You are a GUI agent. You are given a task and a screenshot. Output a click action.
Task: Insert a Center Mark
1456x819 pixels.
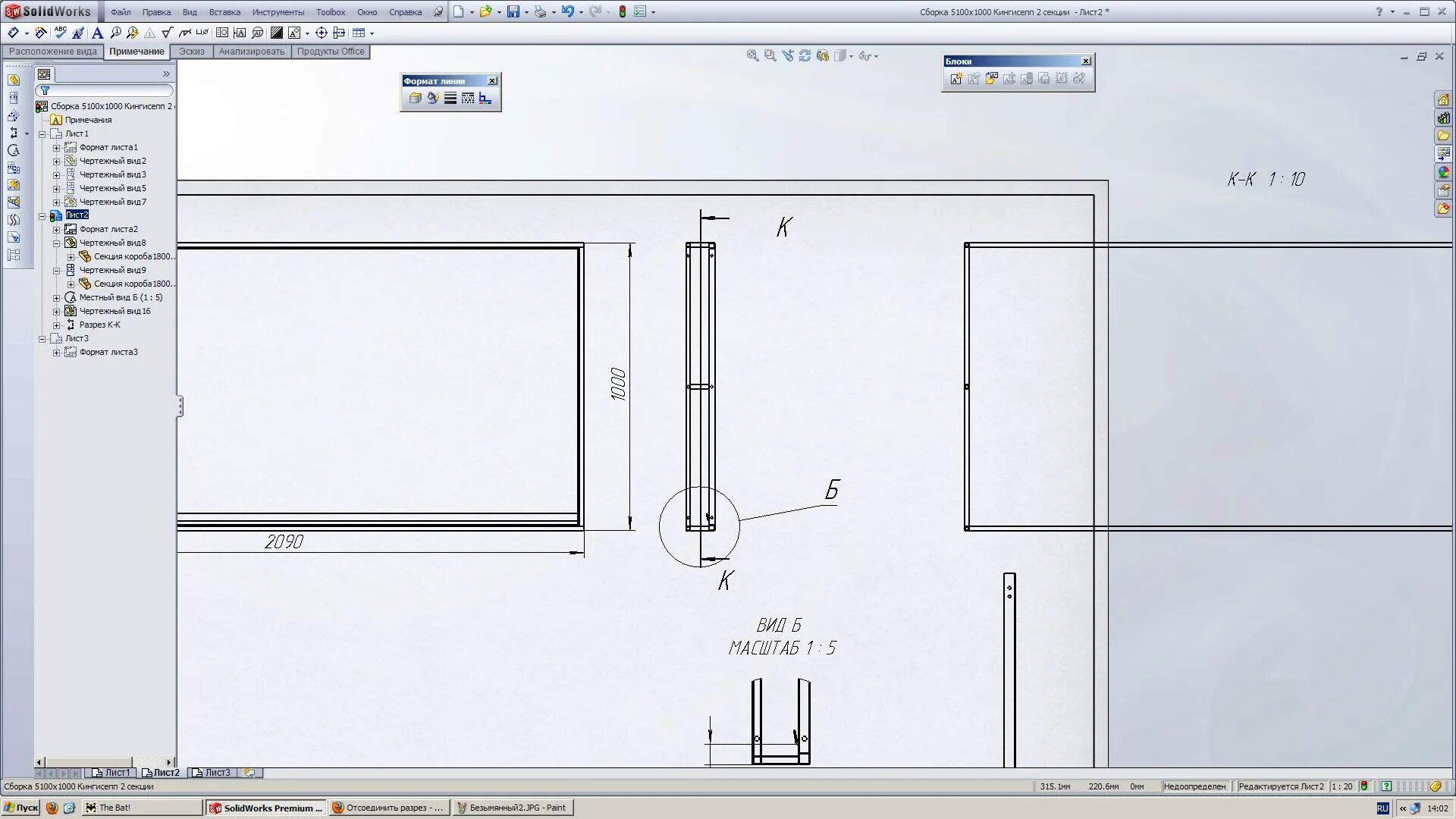tap(322, 33)
